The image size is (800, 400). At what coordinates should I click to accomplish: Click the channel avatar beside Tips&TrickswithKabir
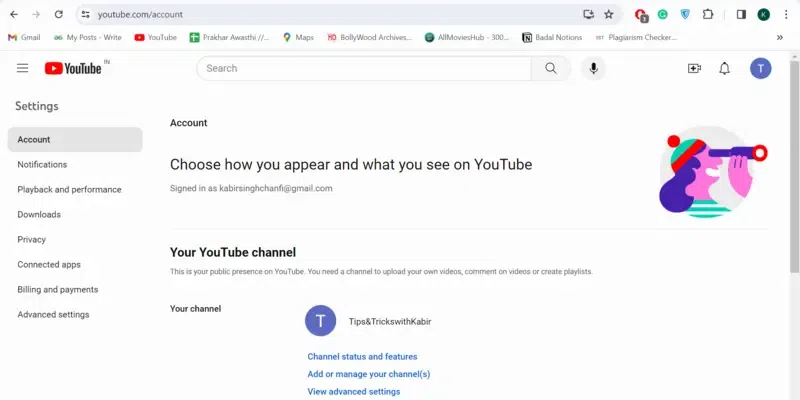pos(320,321)
